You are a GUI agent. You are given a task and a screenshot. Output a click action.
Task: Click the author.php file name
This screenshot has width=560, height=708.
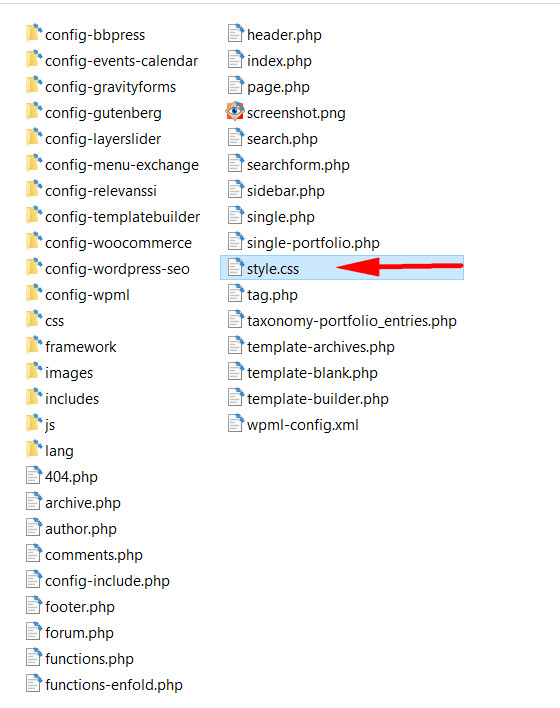click(81, 529)
